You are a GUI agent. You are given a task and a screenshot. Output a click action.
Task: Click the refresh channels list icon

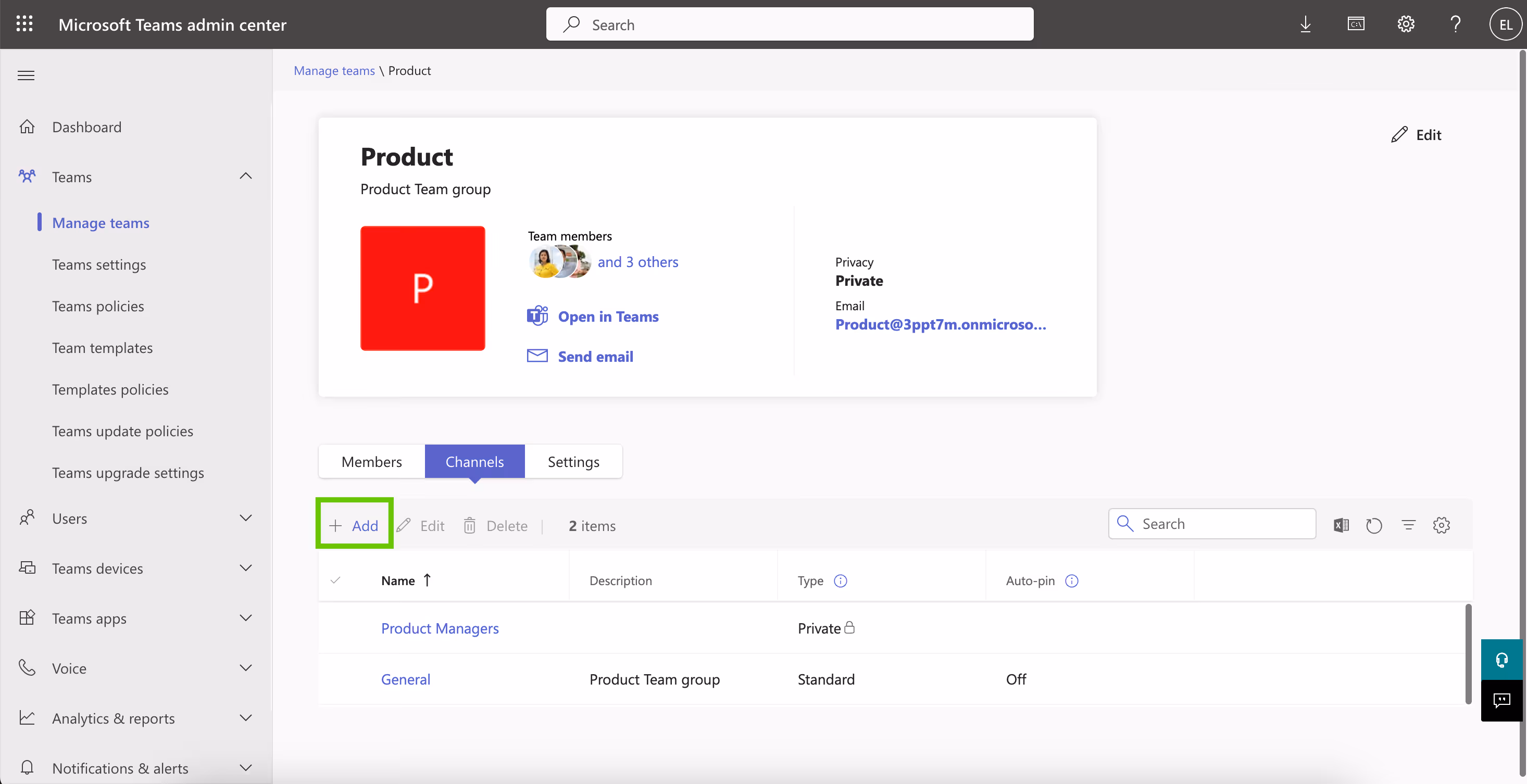tap(1373, 525)
